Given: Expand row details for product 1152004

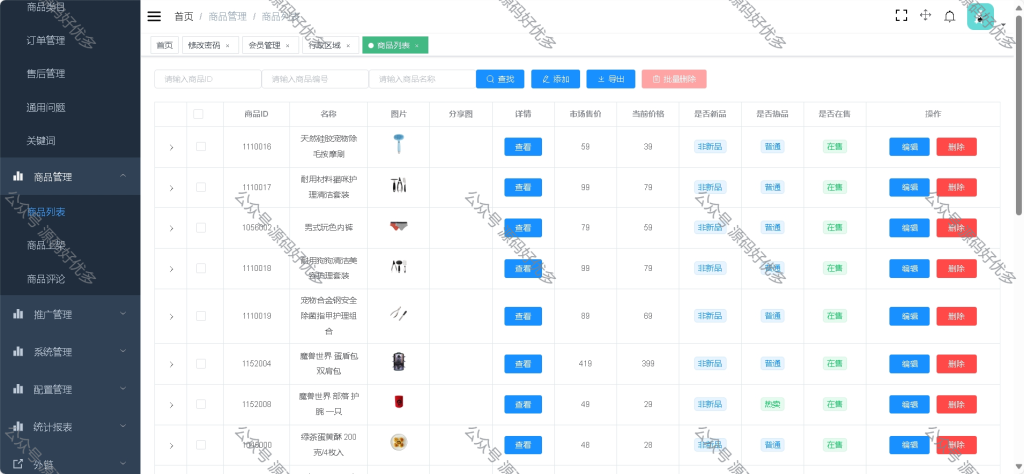Looking at the screenshot, I should click(171, 364).
